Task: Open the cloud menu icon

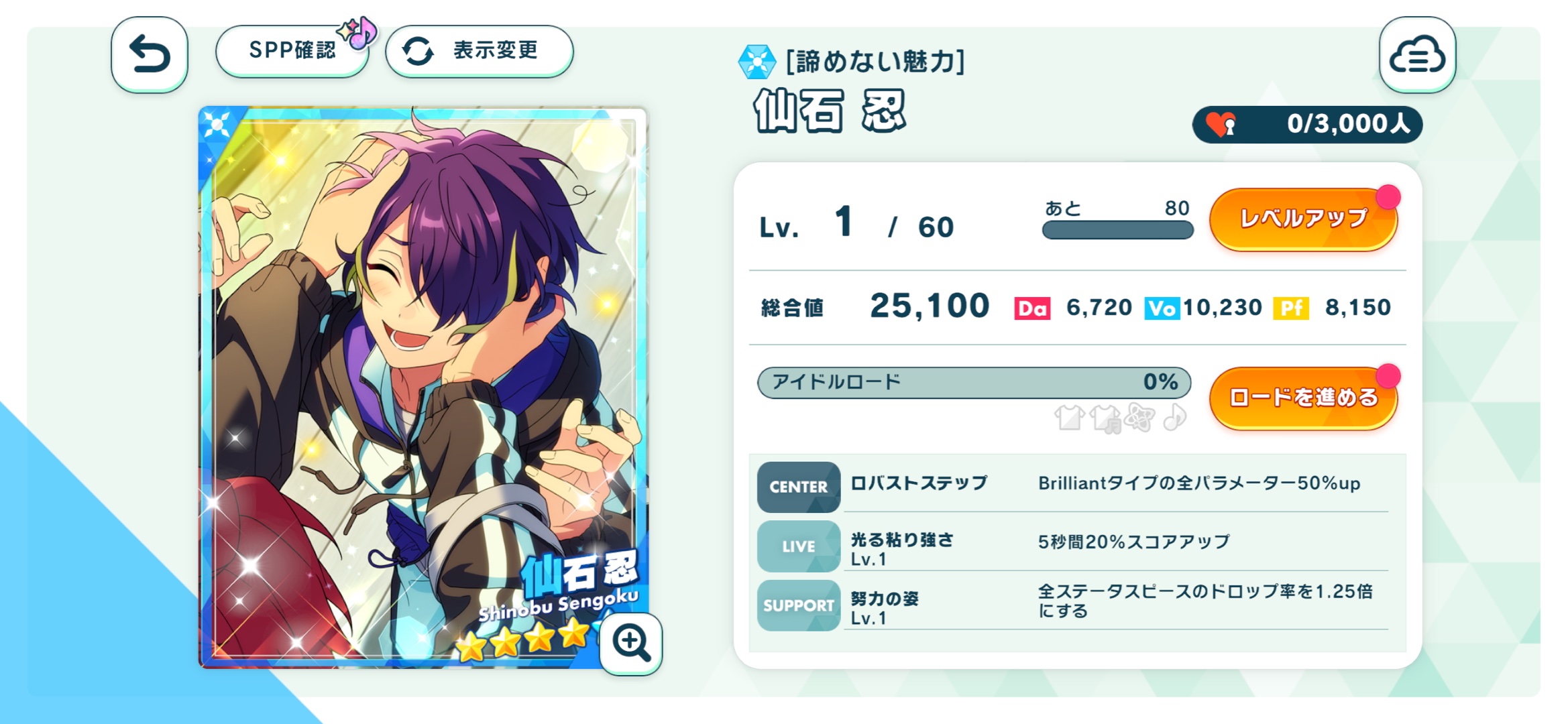Action: click(1417, 54)
